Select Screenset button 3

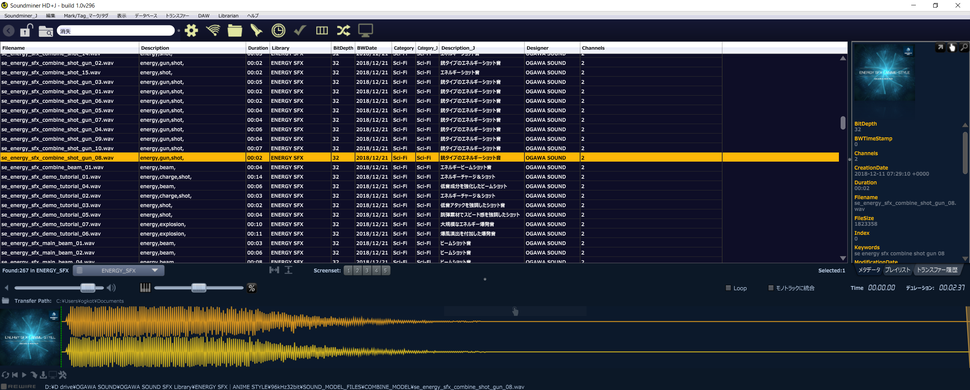(367, 271)
